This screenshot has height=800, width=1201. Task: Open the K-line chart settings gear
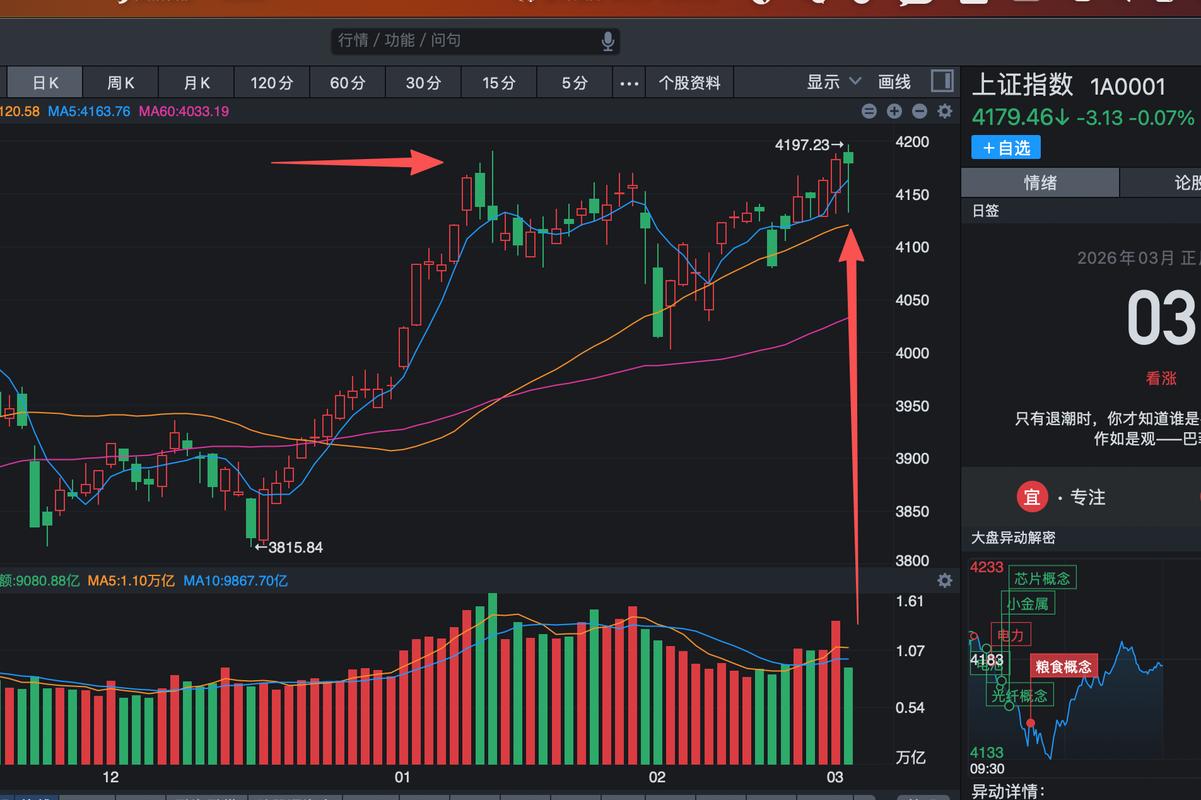(x=944, y=111)
